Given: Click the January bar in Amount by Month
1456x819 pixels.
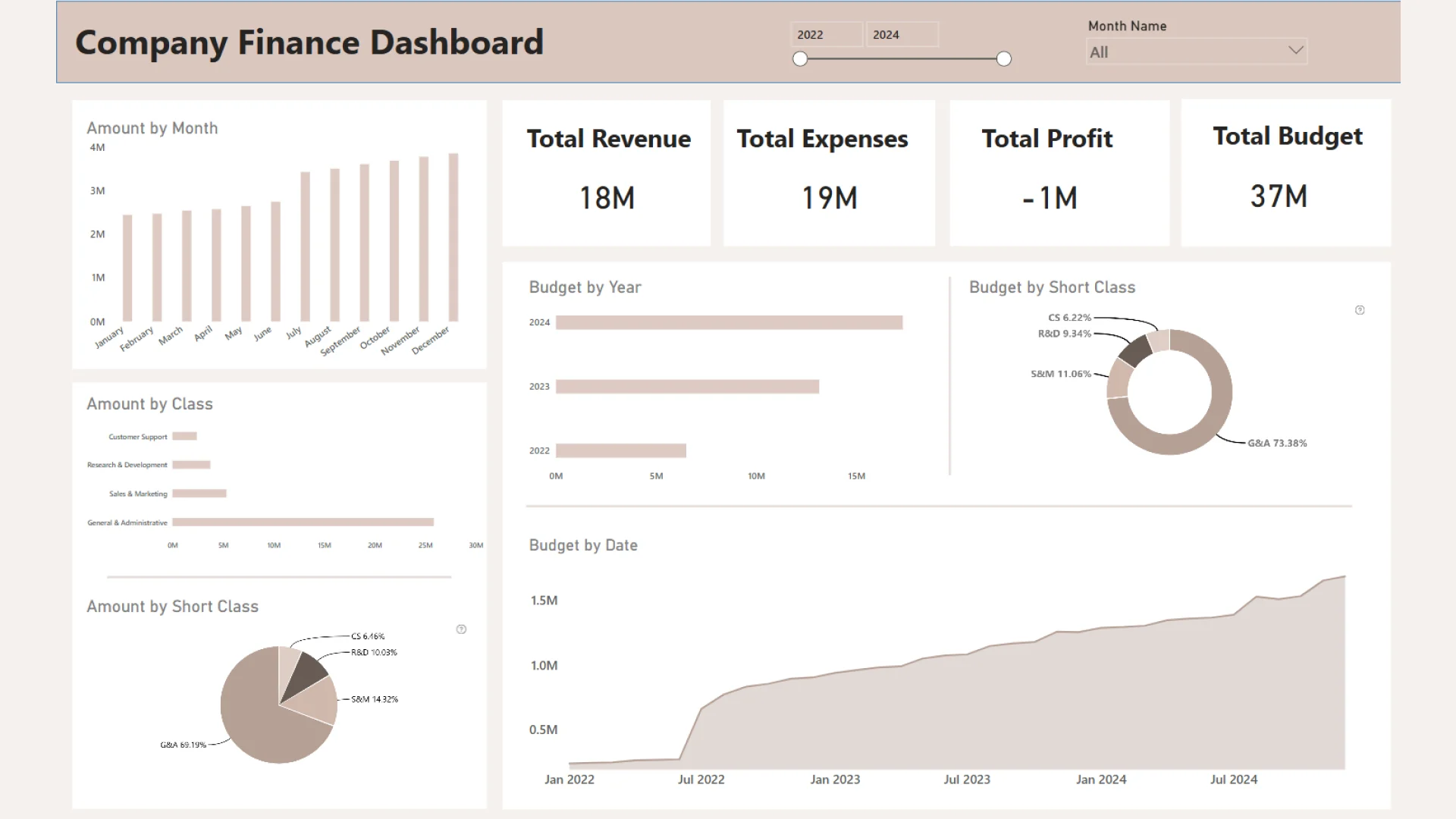Looking at the screenshot, I should [127, 268].
